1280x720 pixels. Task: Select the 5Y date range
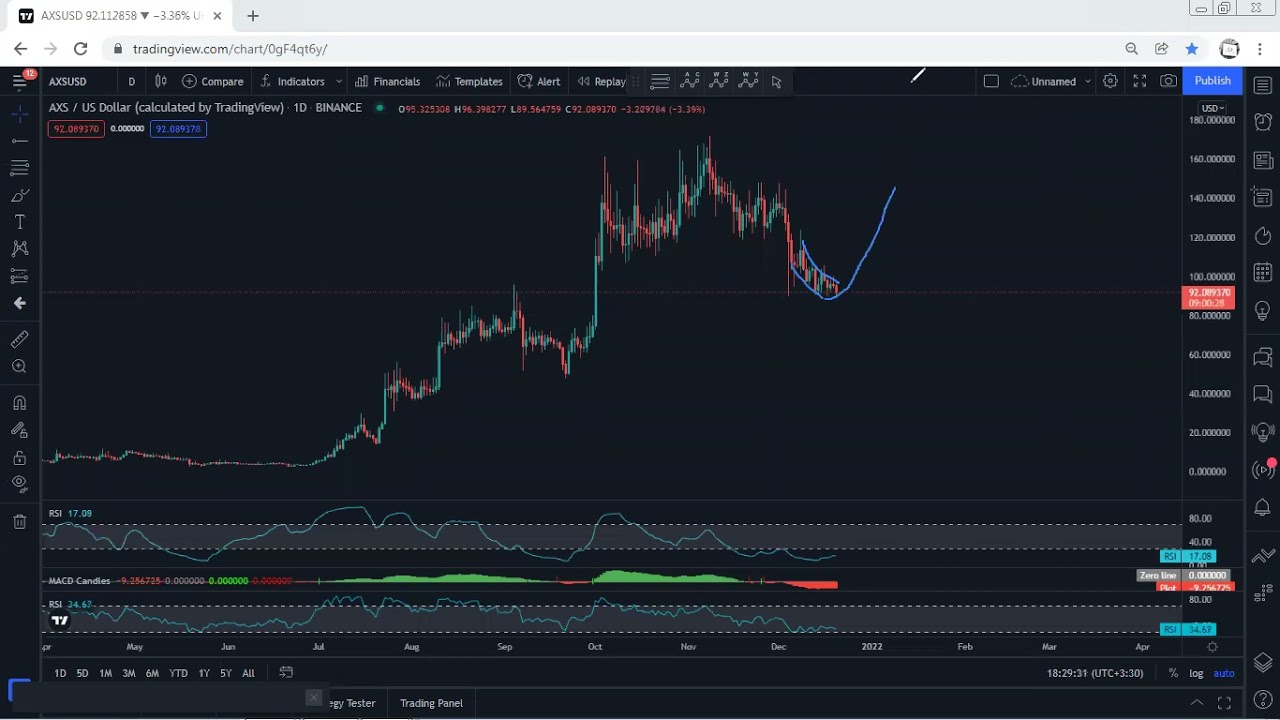226,673
